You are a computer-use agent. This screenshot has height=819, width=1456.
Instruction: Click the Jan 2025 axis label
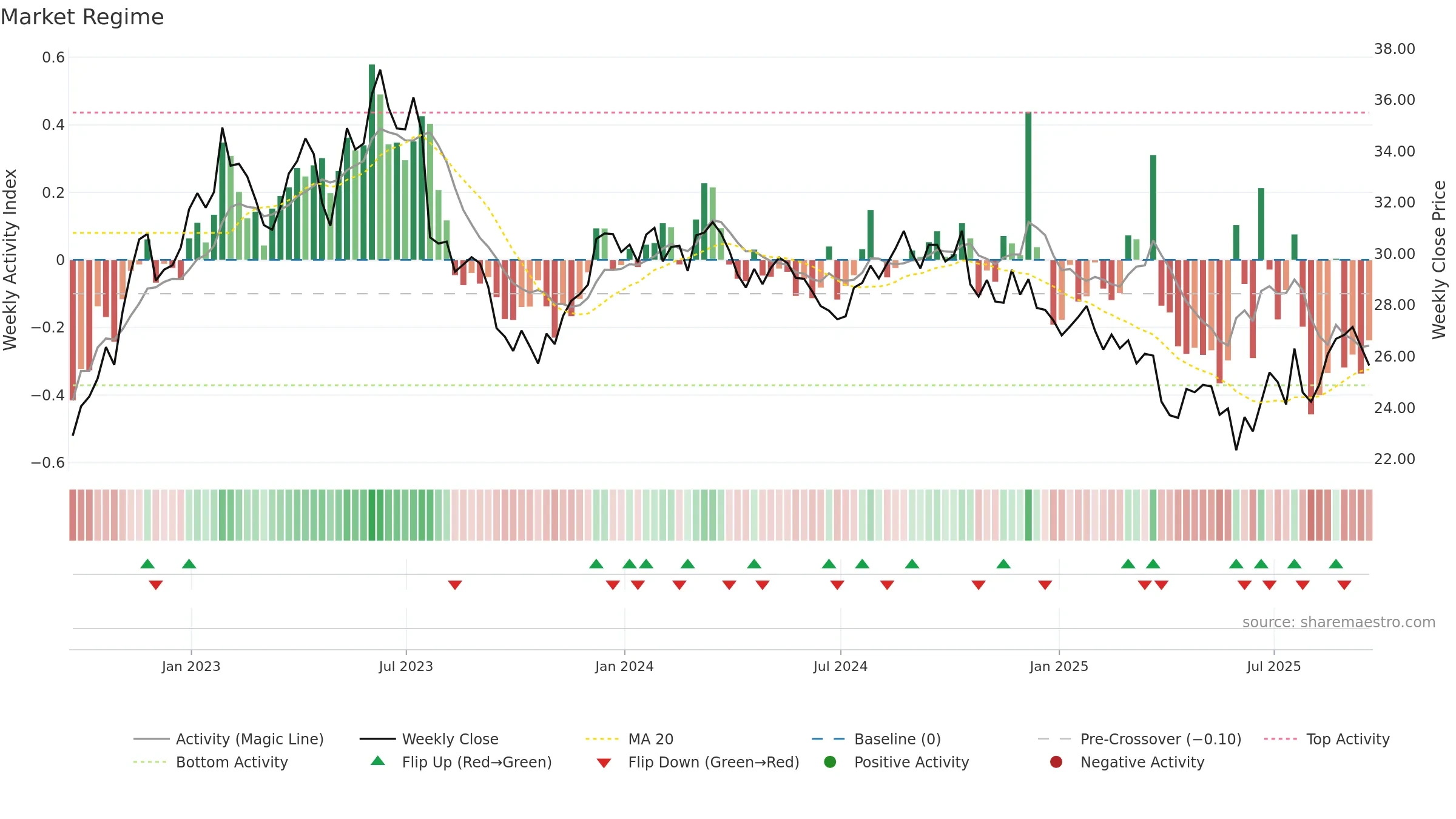click(1059, 666)
